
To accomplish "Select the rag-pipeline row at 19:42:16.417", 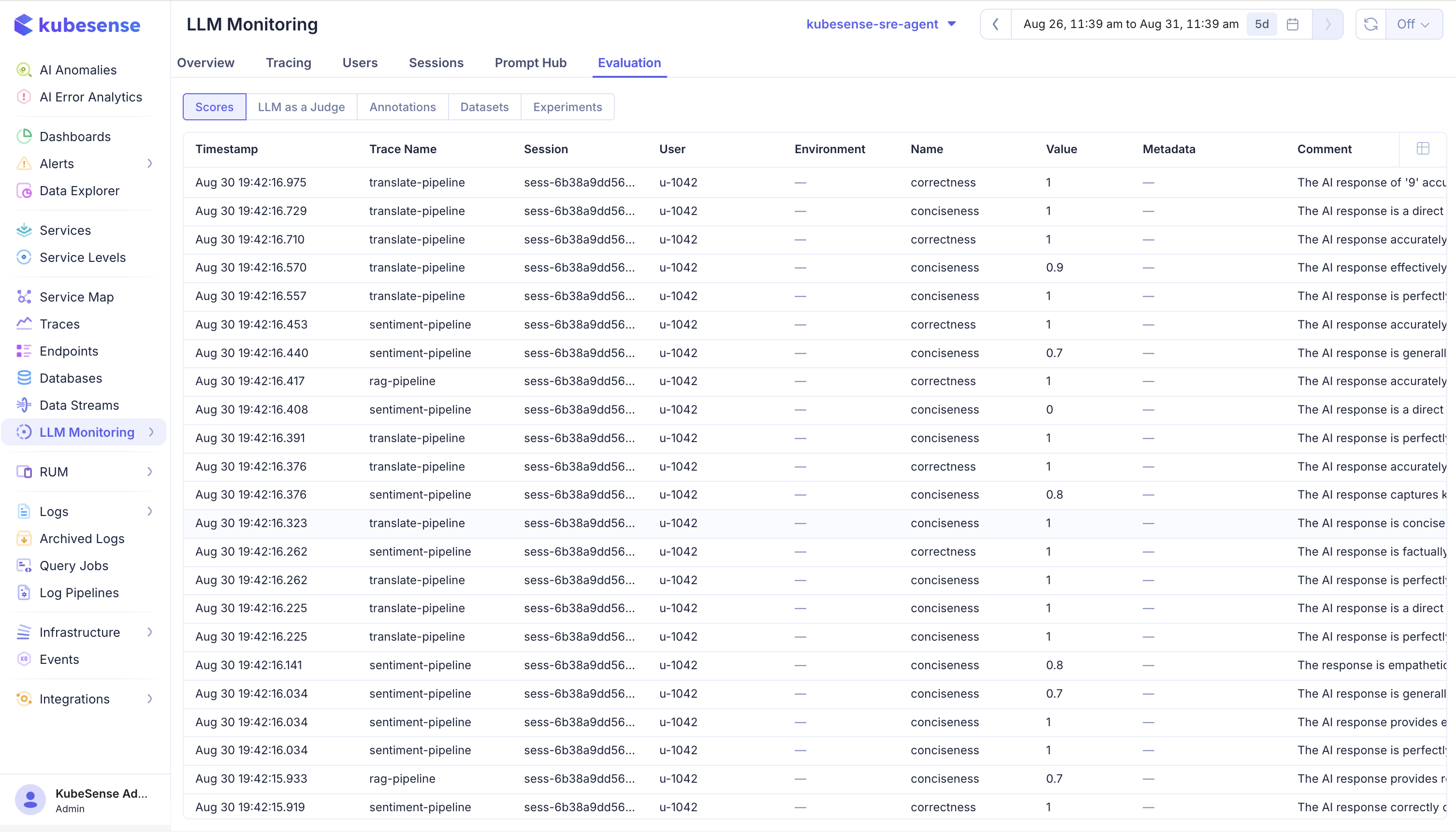I will click(815, 381).
